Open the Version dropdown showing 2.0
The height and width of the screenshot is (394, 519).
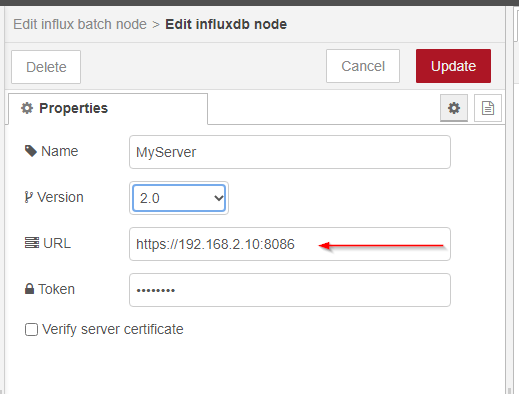(179, 198)
